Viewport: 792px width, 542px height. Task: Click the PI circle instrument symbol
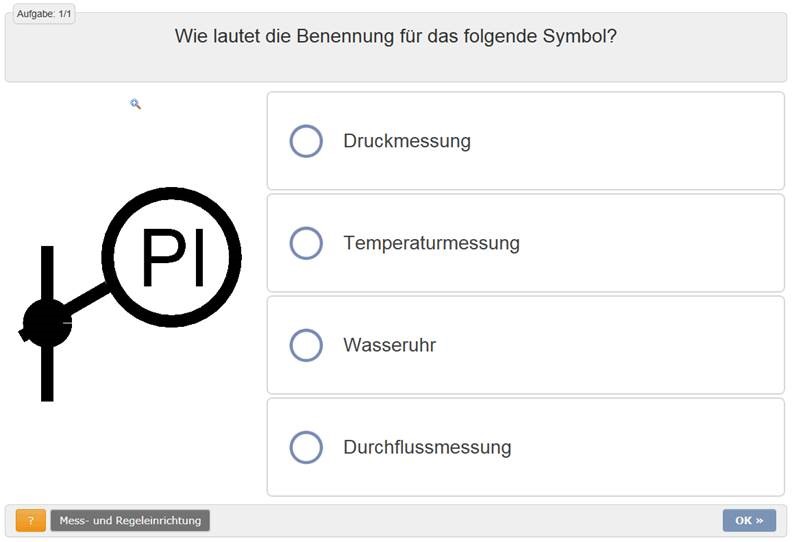[173, 257]
